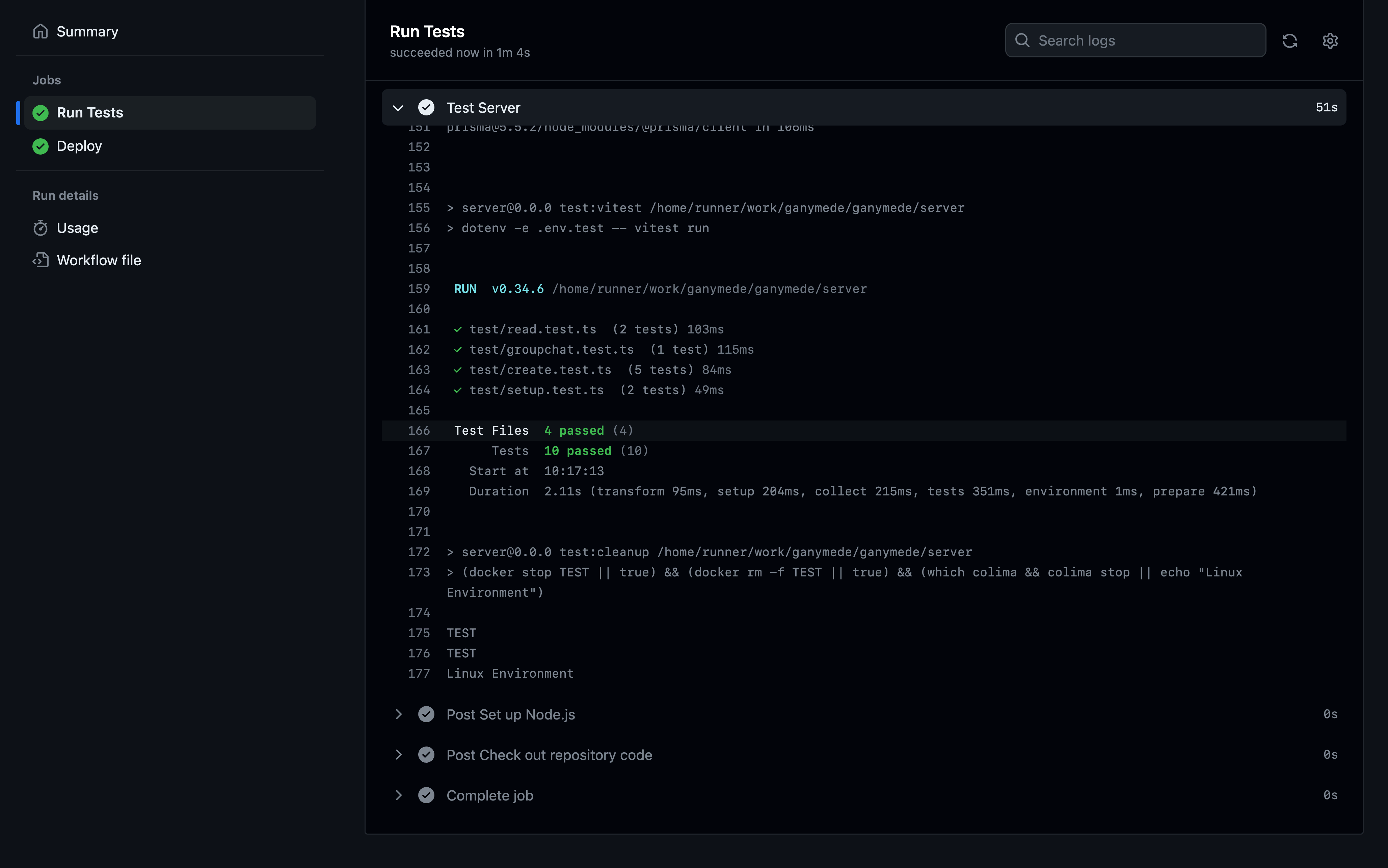Open the log settings gear icon

1330,41
